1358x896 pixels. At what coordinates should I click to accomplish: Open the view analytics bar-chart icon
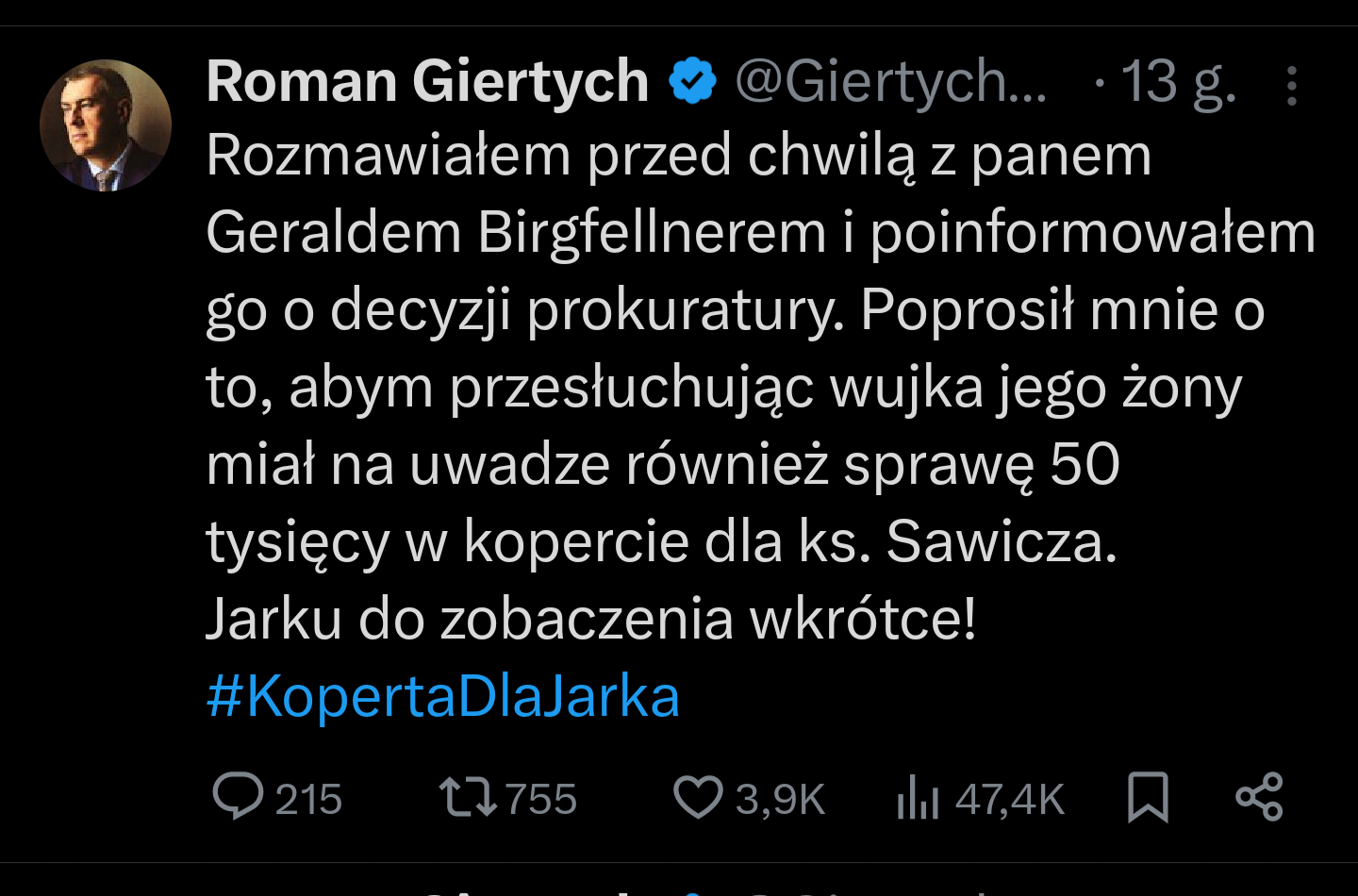(x=918, y=798)
